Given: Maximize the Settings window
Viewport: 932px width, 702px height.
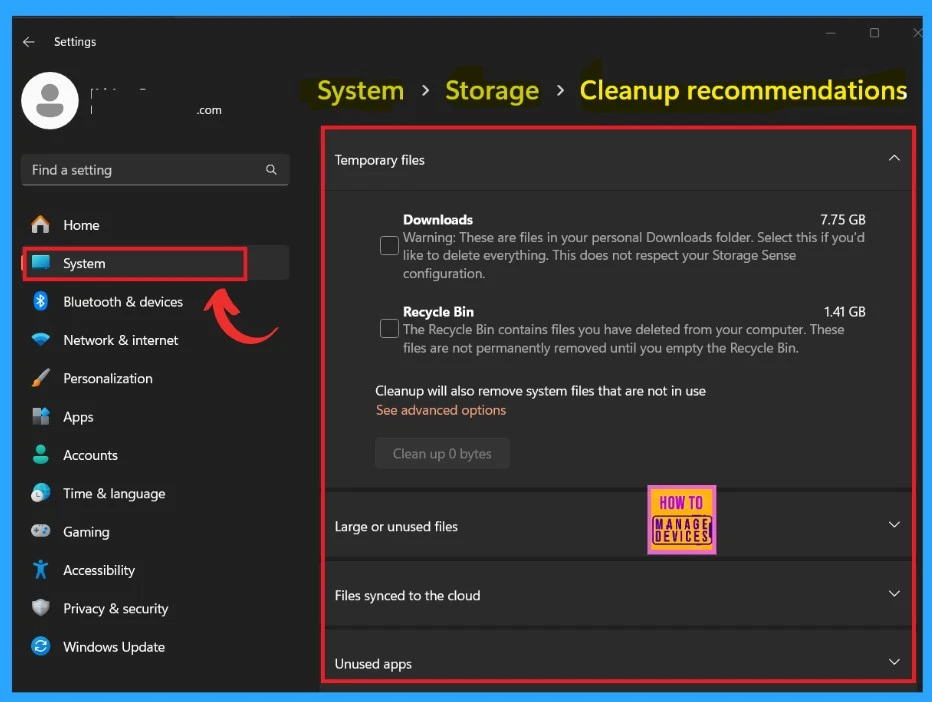Looking at the screenshot, I should pyautogui.click(x=874, y=33).
